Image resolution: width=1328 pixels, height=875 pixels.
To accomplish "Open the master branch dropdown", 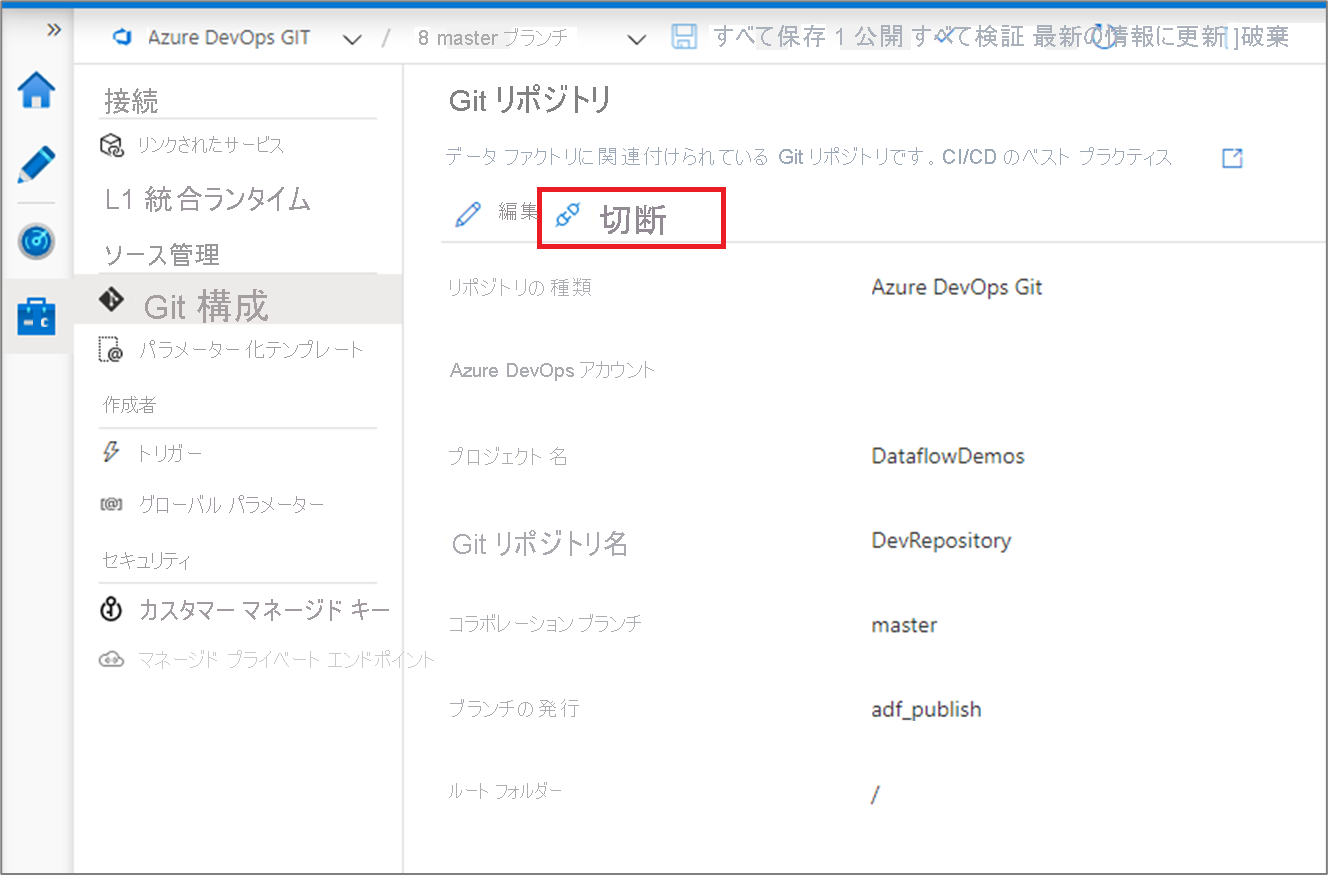I will pos(636,40).
